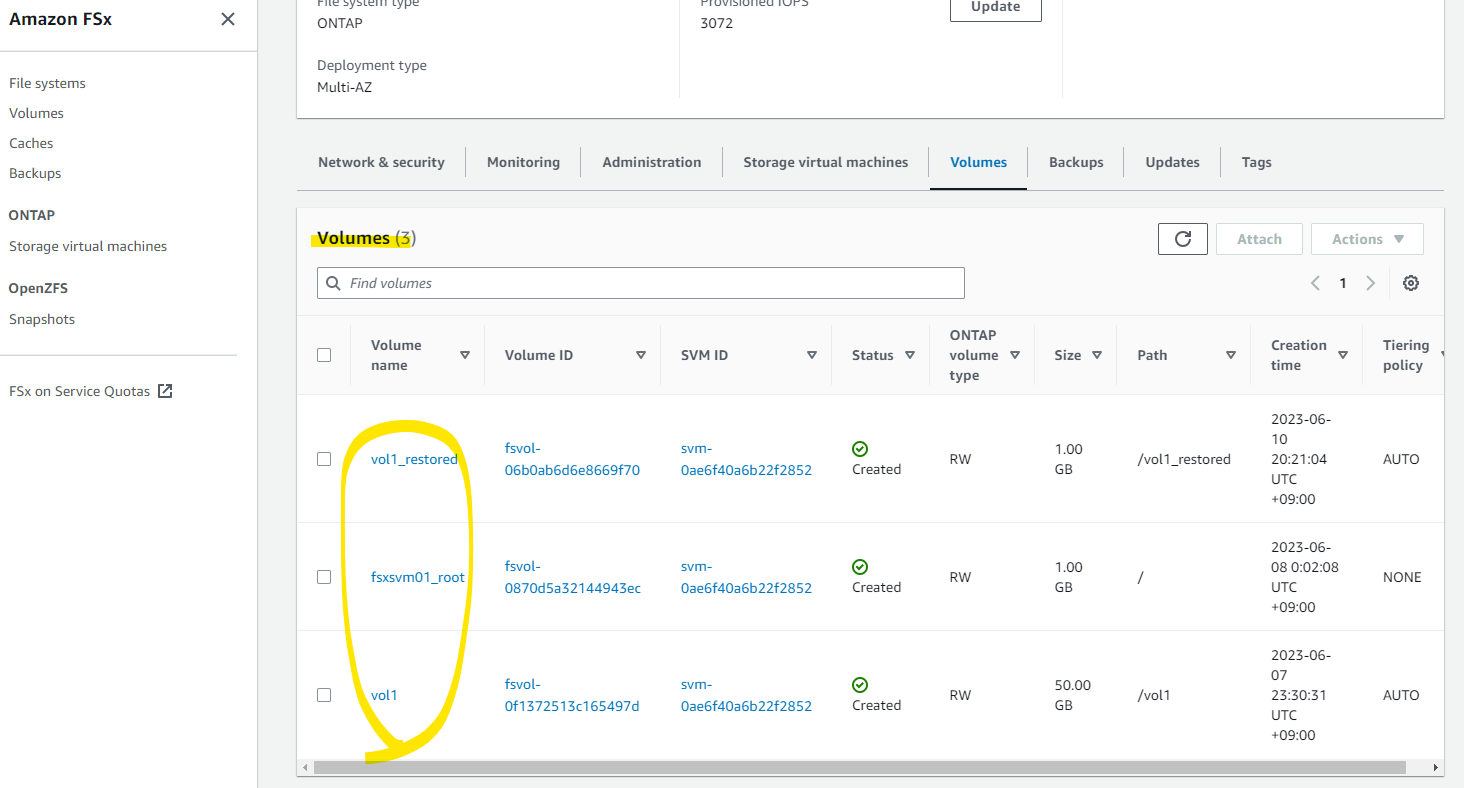Select the fsxsvm01_root row checkbox
Screen dimensions: 1464x788
tap(324, 577)
